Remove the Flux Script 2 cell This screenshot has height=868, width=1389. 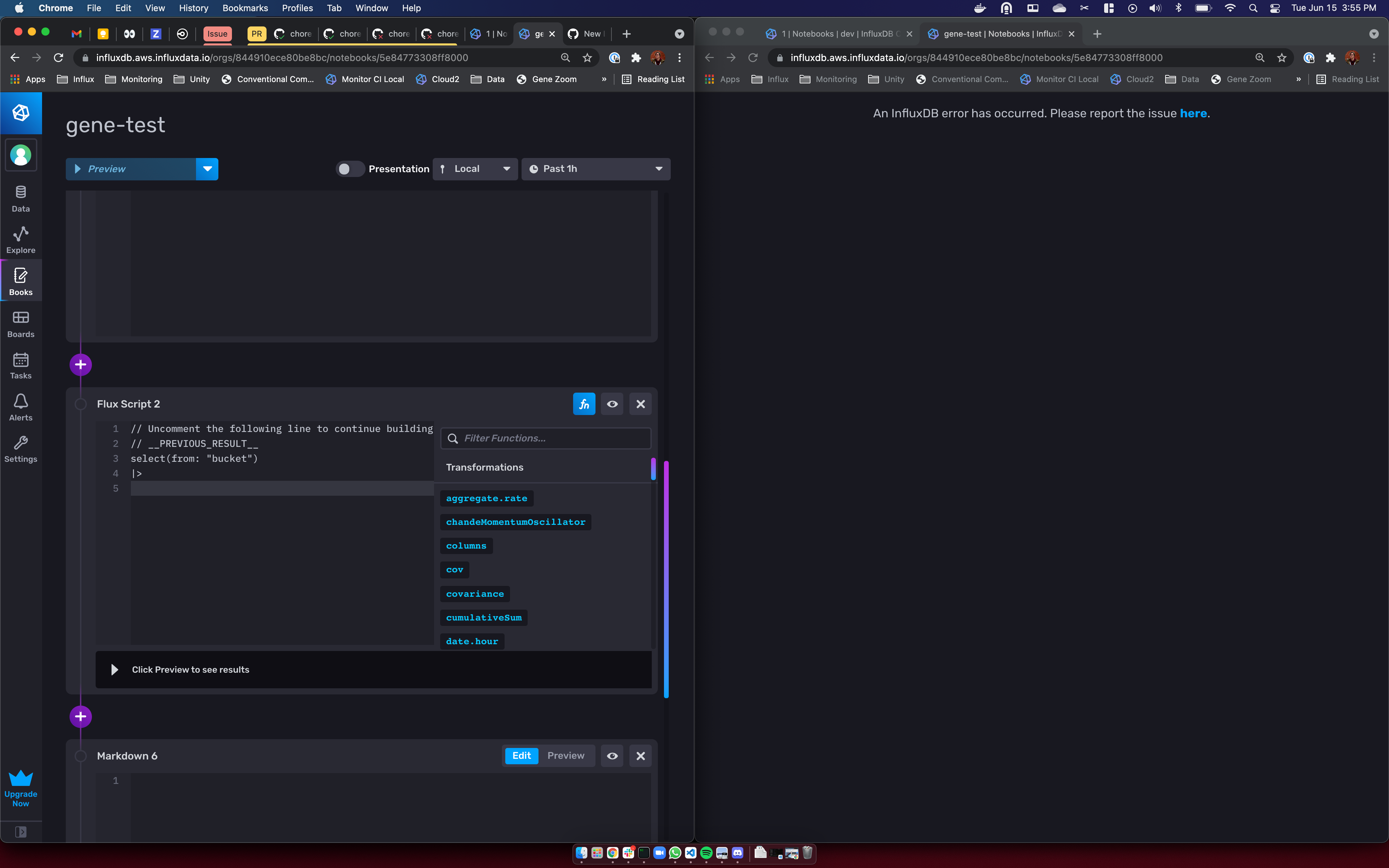[x=641, y=404]
